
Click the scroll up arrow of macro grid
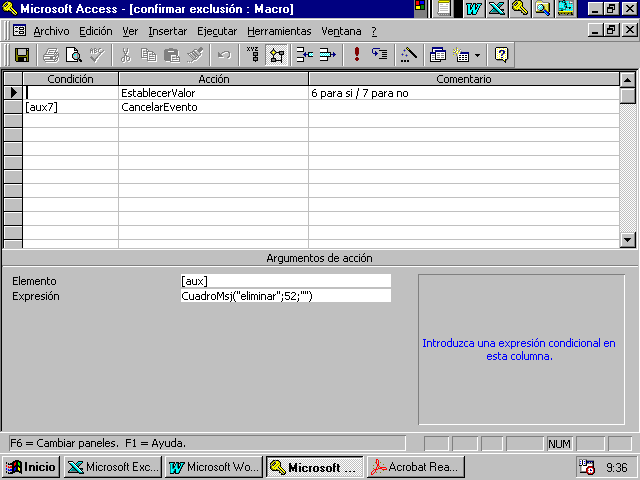627,80
